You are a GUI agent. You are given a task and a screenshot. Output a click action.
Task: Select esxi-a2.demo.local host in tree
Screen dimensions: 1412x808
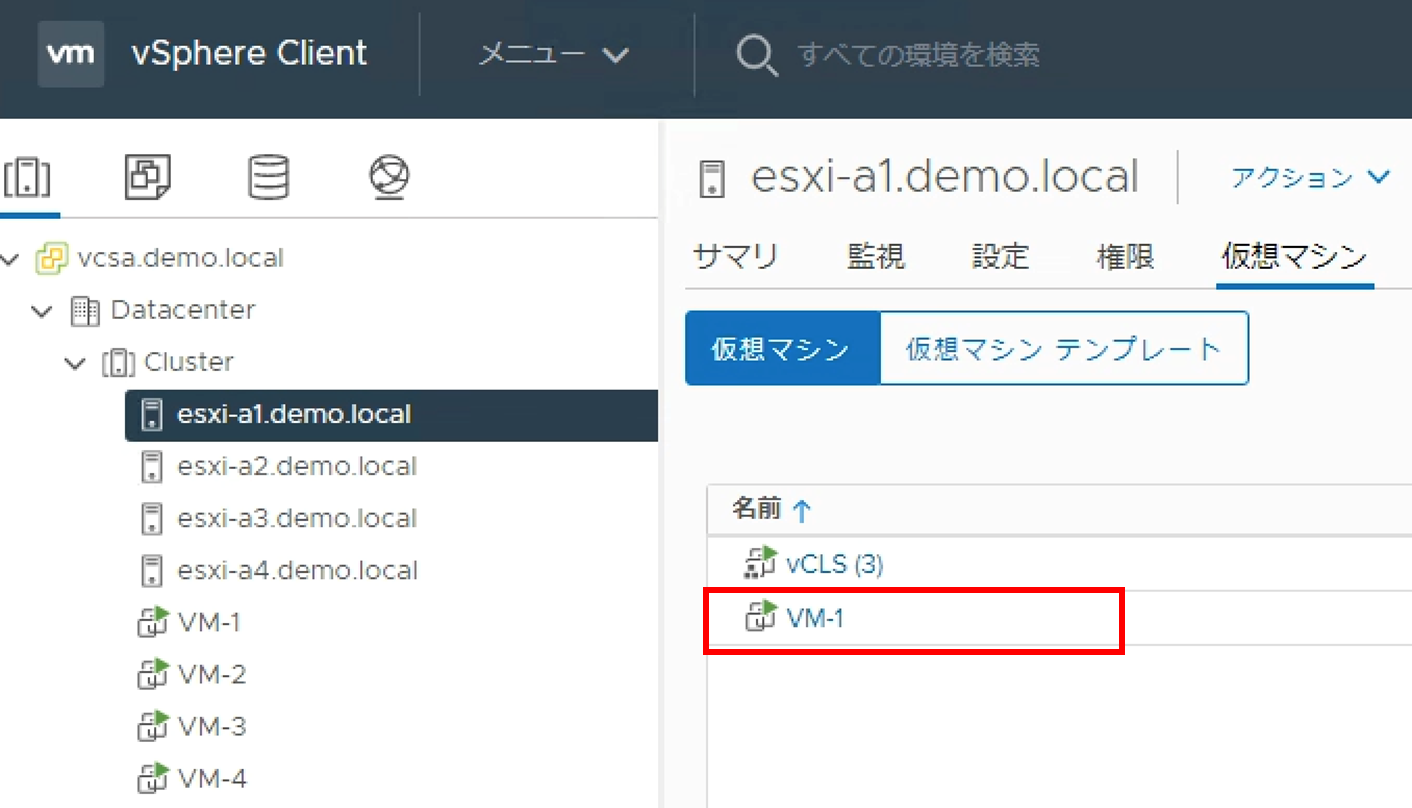point(297,466)
